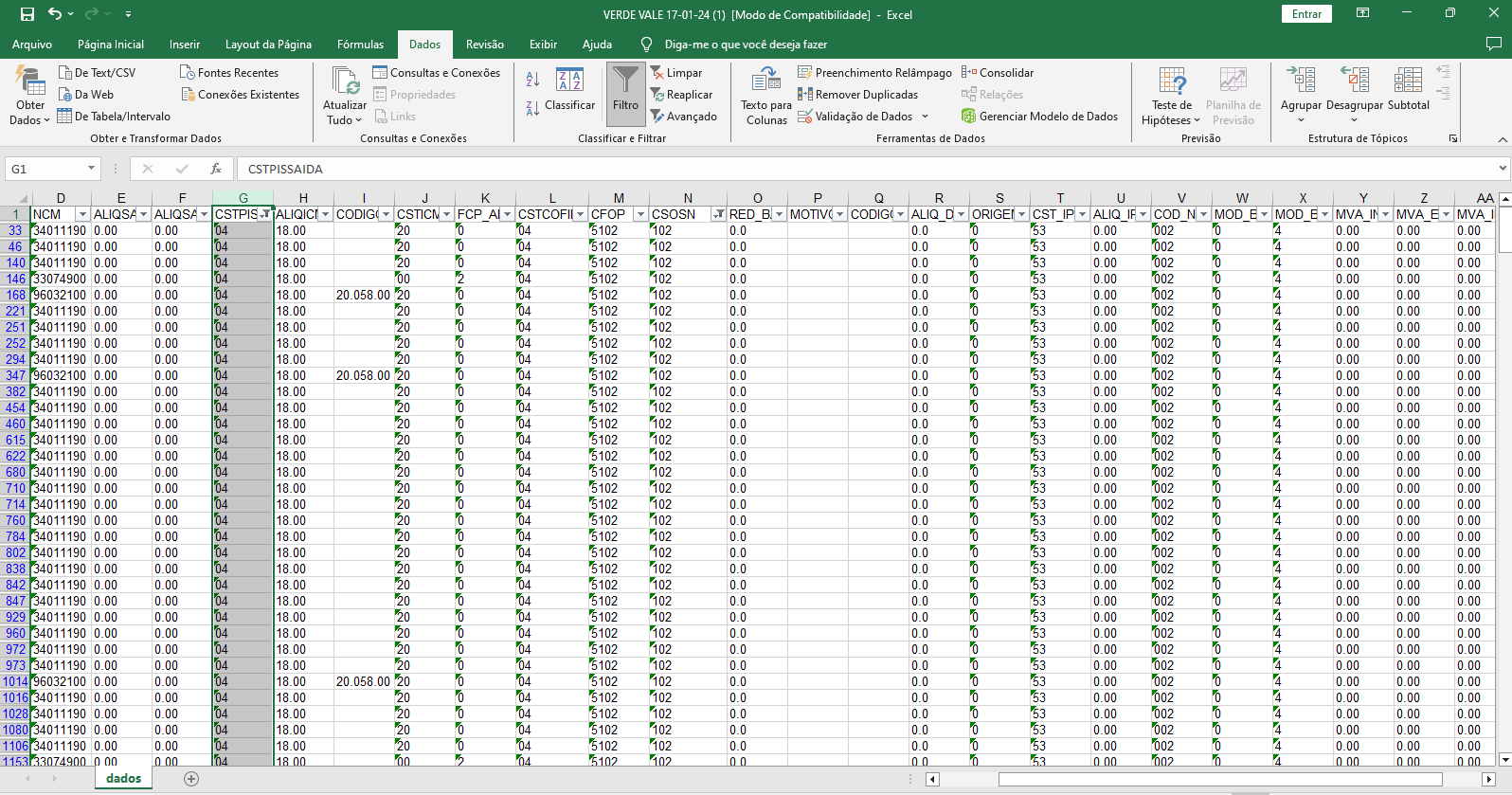The image size is (1512, 795).
Task: Open Arquivo tab
Action: click(32, 45)
